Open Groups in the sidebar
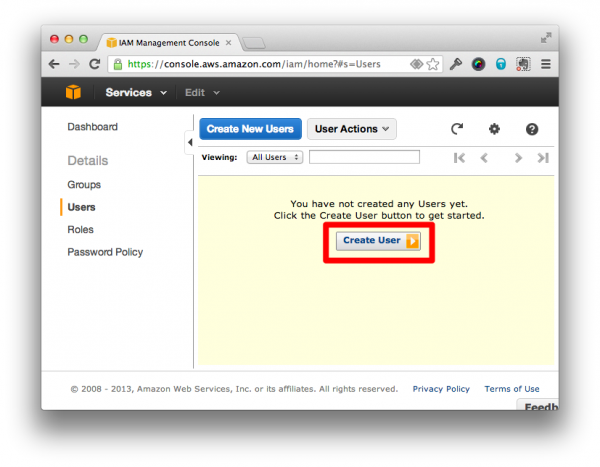 click(x=84, y=185)
